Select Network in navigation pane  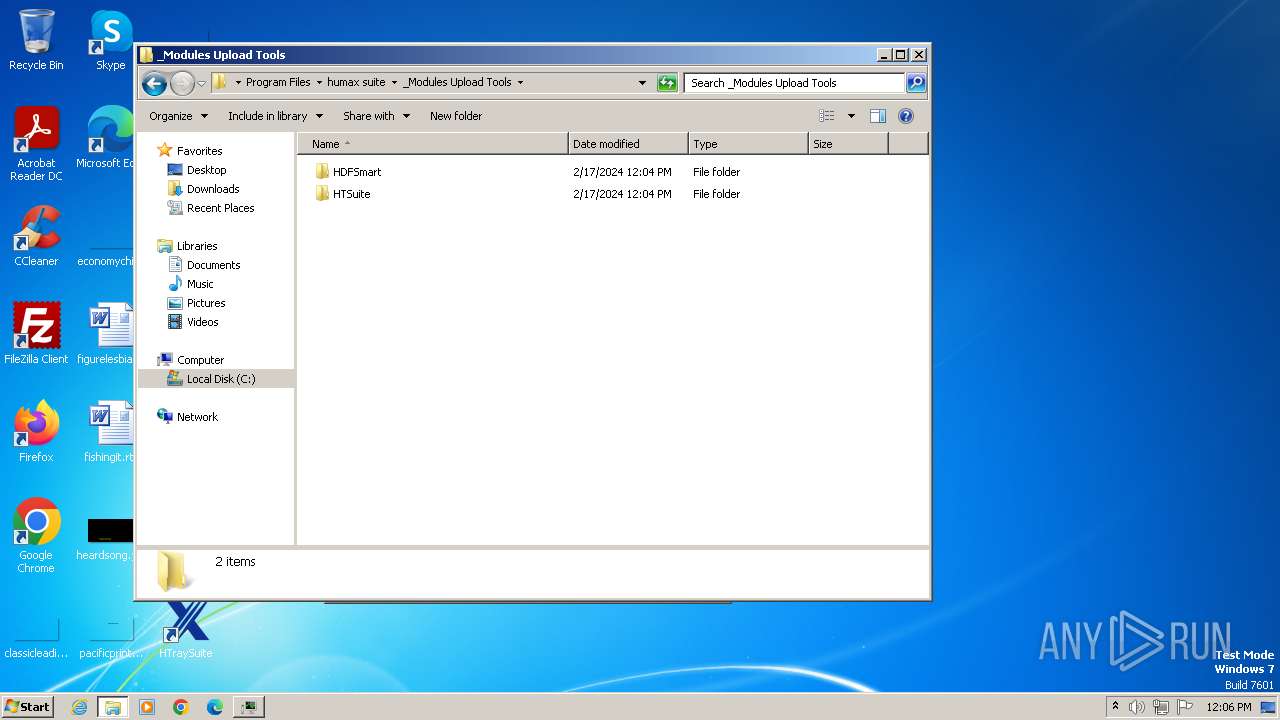tap(197, 417)
